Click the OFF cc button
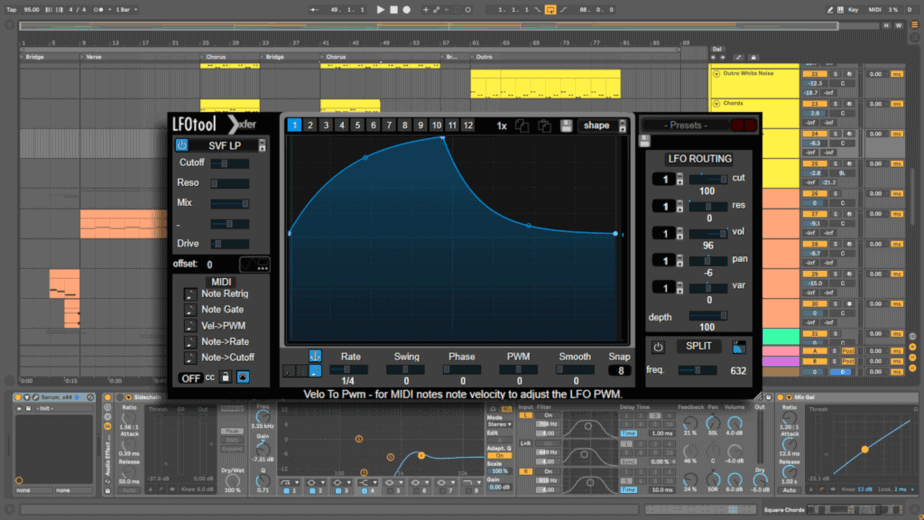The image size is (924, 520). [x=190, y=378]
